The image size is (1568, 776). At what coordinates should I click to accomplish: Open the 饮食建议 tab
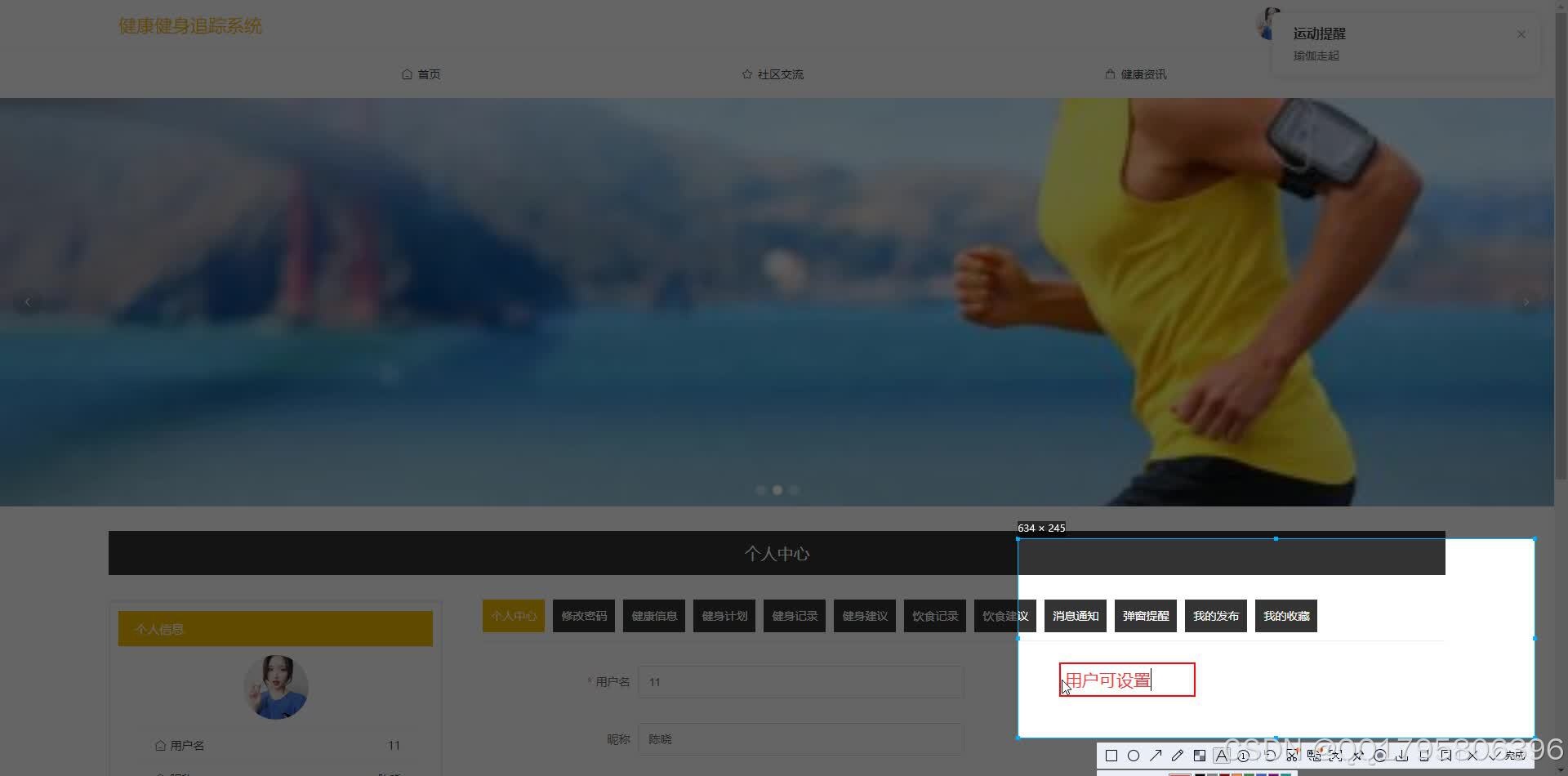1005,616
